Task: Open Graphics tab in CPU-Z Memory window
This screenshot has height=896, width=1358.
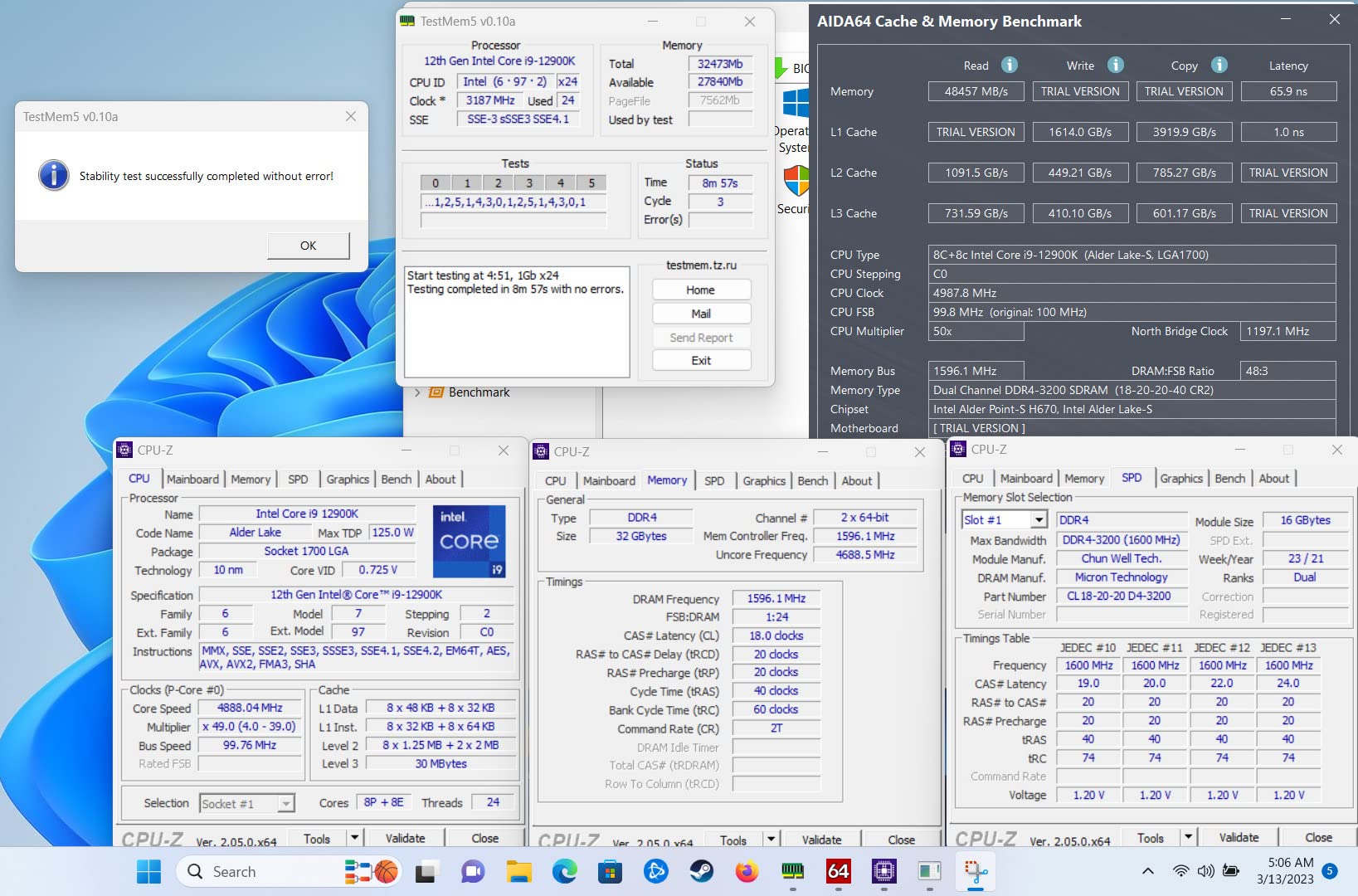Action: pos(763,481)
